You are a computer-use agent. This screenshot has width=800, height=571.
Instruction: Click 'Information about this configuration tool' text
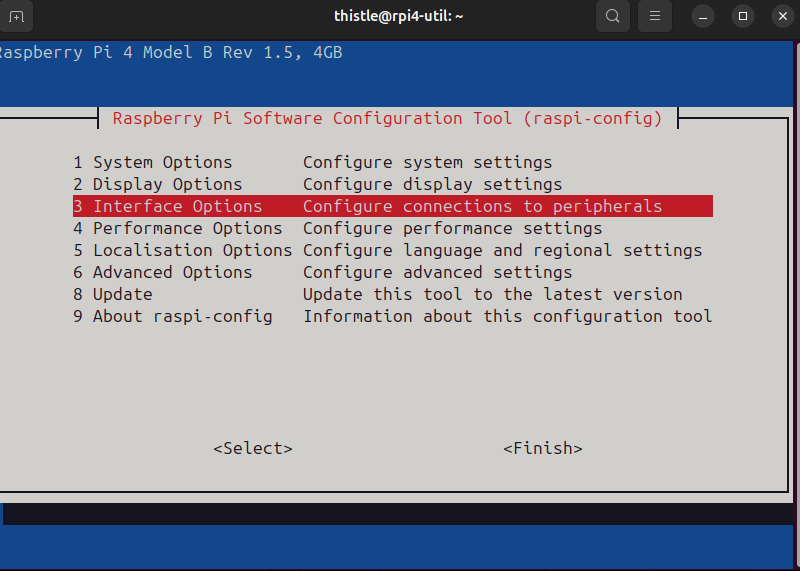pyautogui.click(x=508, y=316)
